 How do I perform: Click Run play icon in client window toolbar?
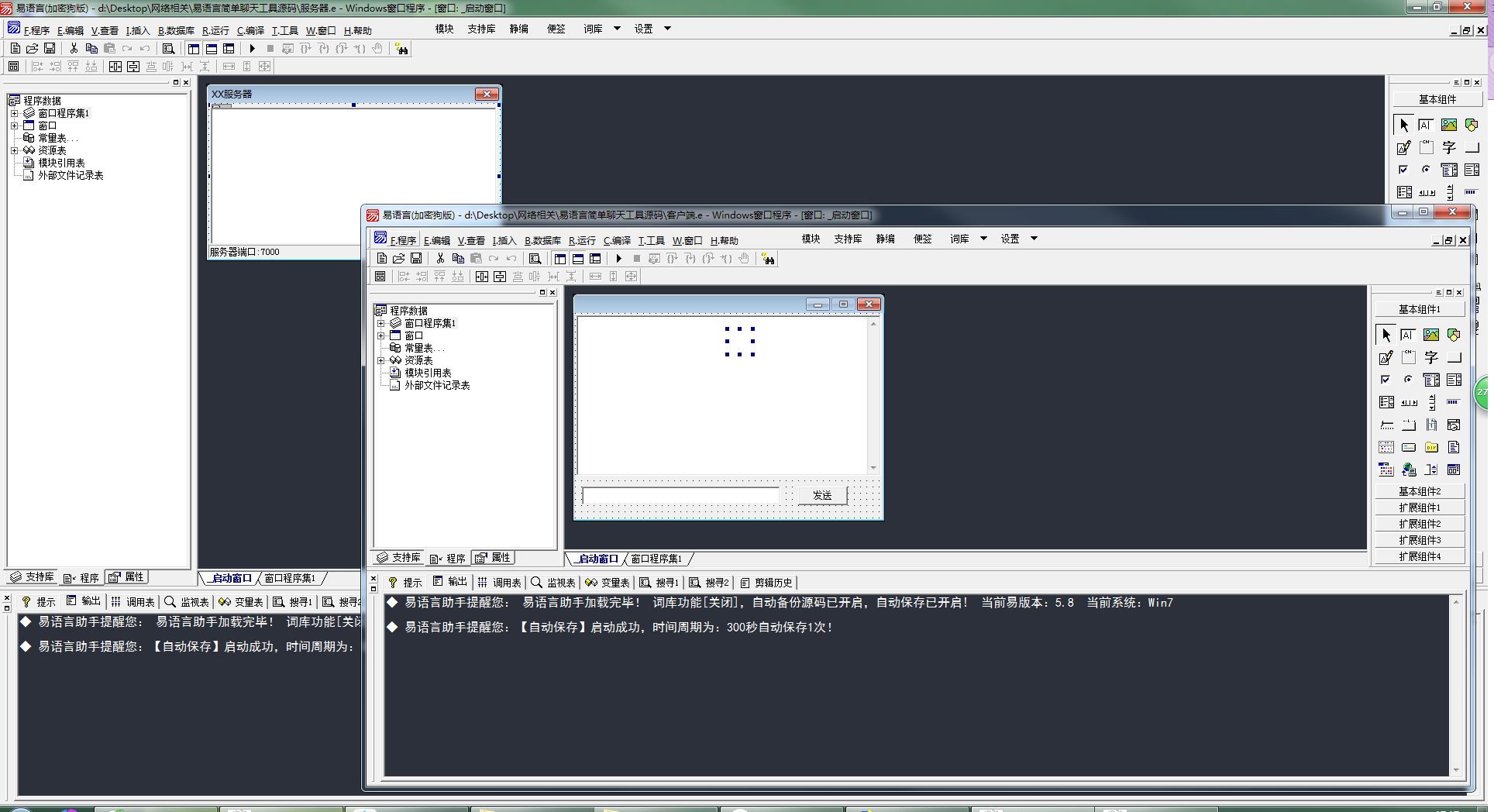click(x=618, y=258)
